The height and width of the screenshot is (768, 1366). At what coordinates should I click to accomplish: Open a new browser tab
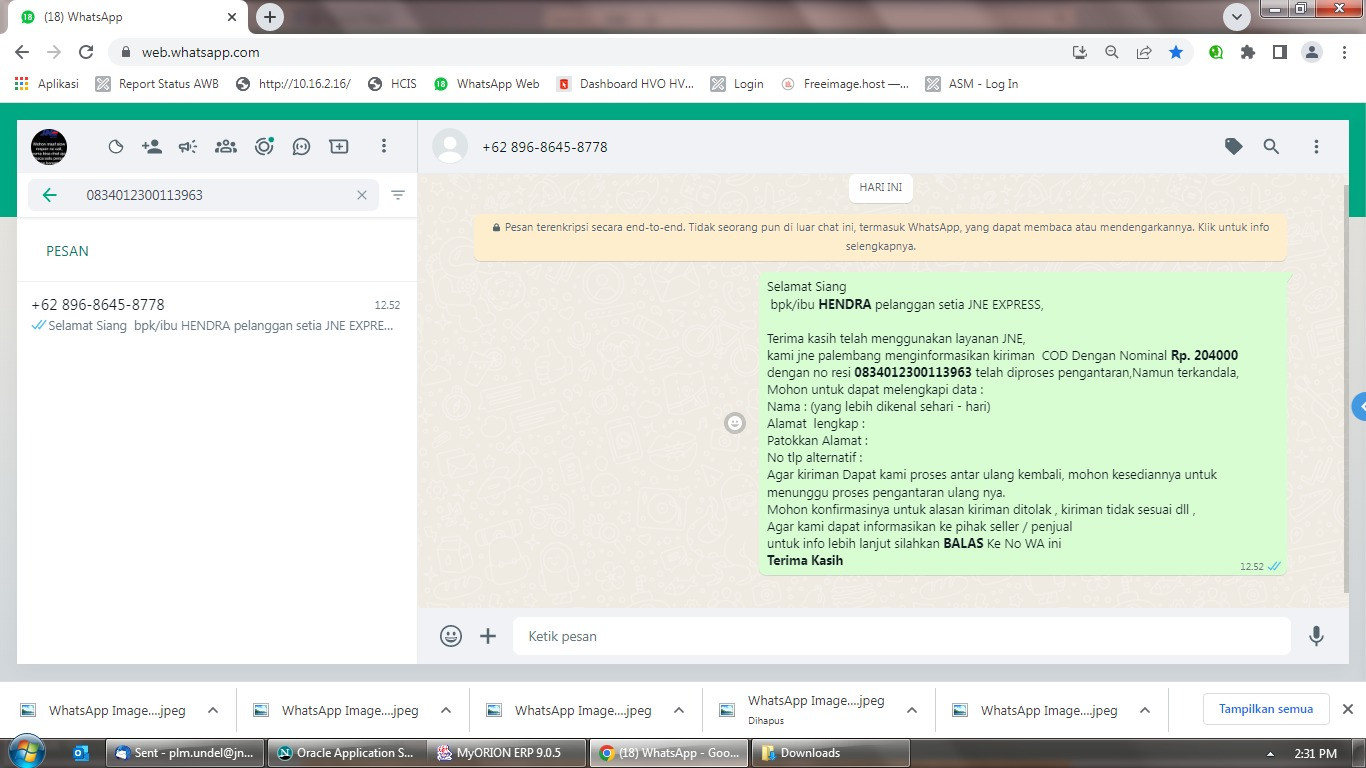269,17
